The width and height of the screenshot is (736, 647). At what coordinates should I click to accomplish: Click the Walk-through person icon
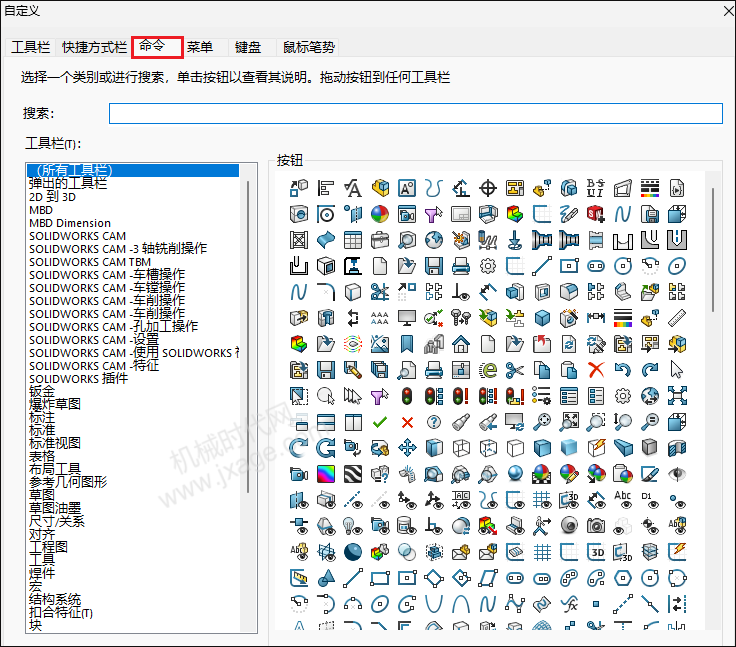[542, 526]
